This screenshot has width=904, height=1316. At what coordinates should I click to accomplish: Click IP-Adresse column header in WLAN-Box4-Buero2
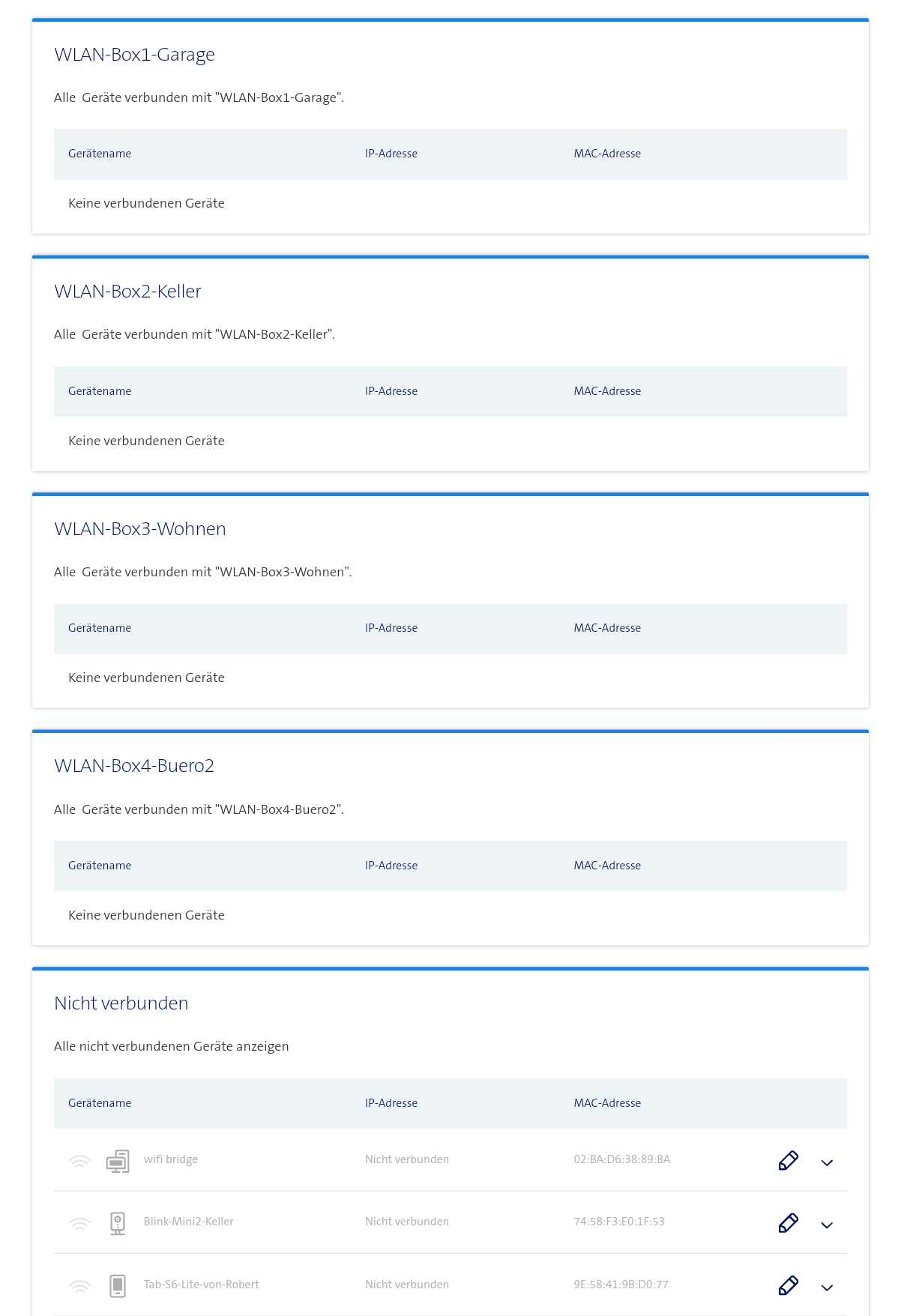click(x=391, y=866)
